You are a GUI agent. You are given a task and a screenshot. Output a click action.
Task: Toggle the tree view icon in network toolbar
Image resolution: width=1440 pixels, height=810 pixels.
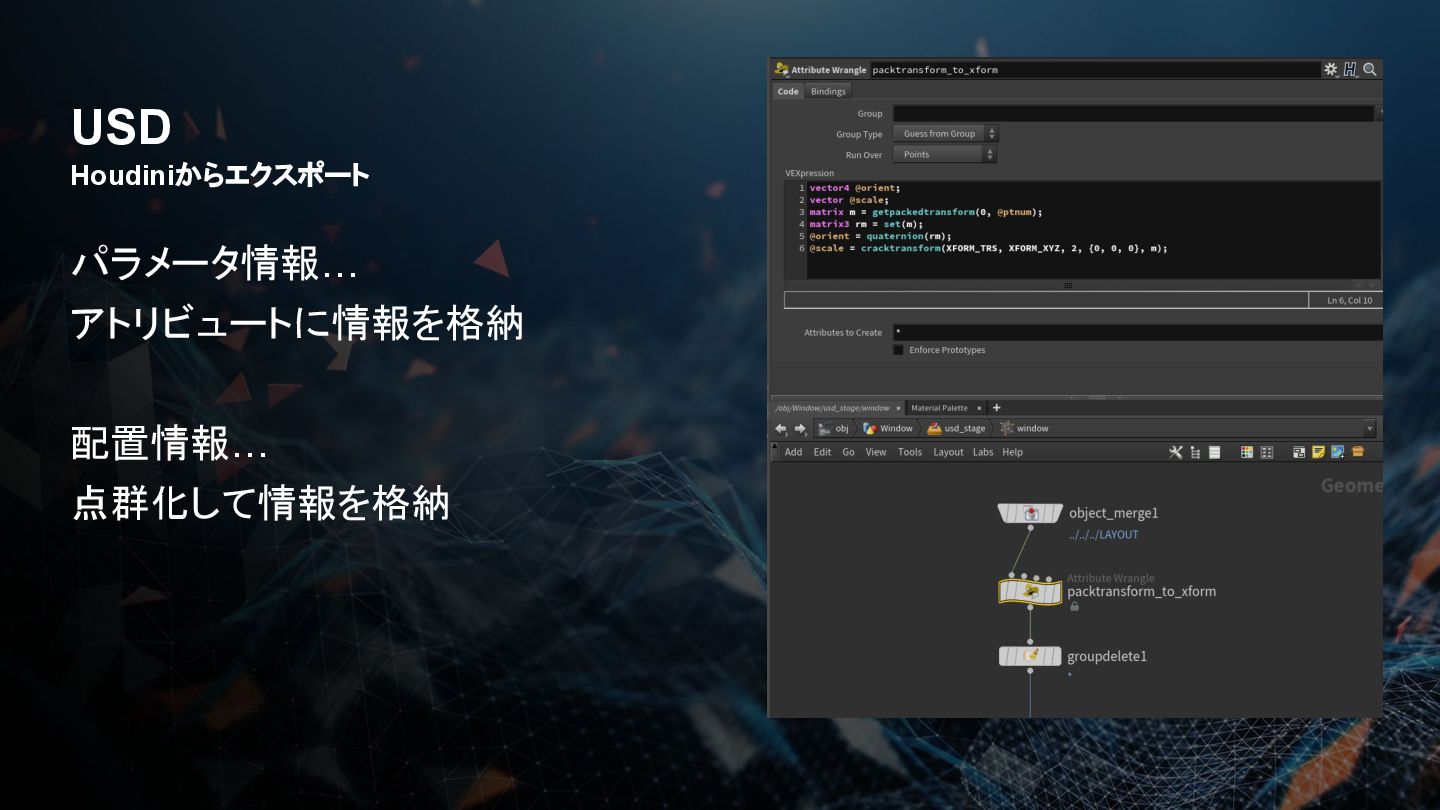point(1195,452)
